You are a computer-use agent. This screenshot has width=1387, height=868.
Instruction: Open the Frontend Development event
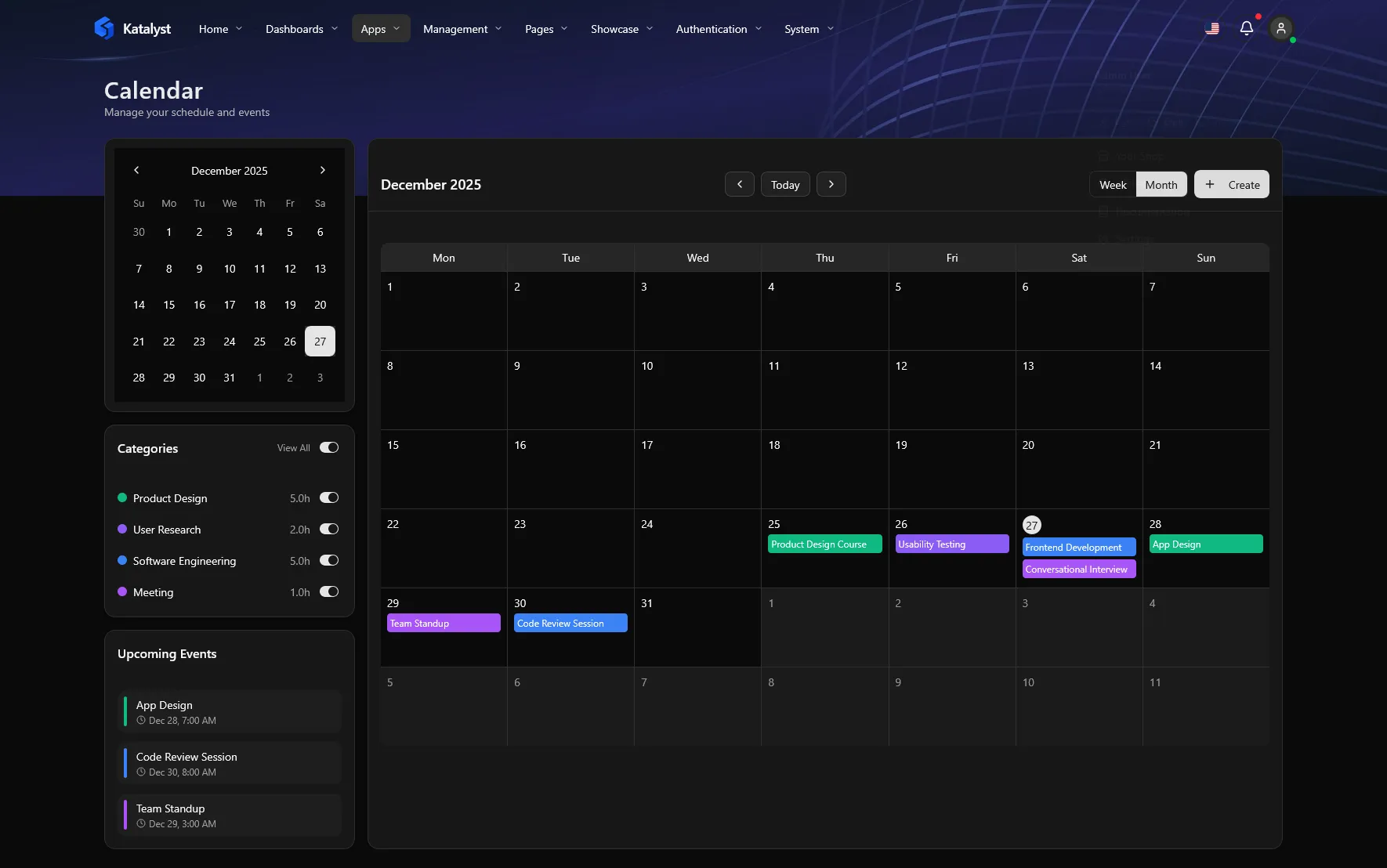pos(1078,547)
